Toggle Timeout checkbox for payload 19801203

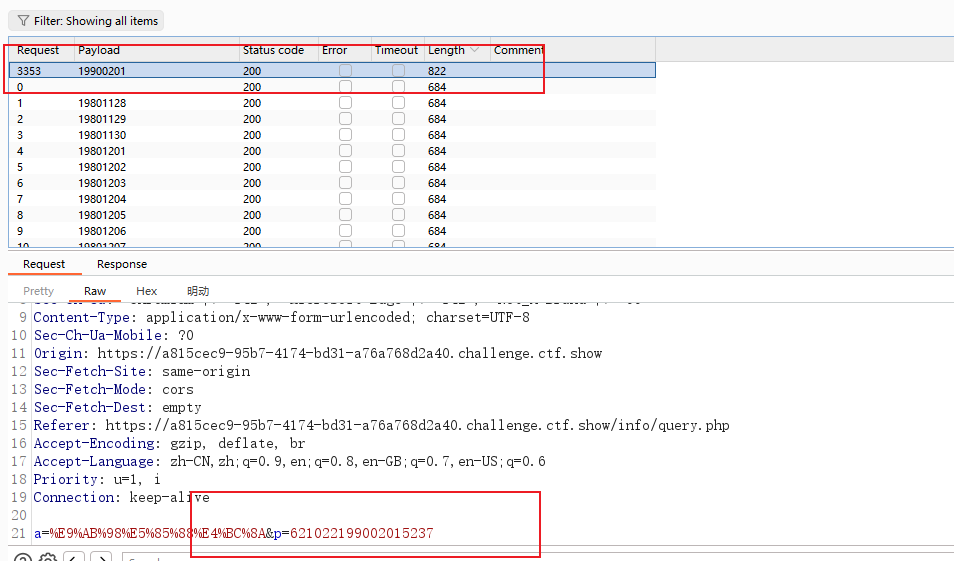pyautogui.click(x=399, y=183)
